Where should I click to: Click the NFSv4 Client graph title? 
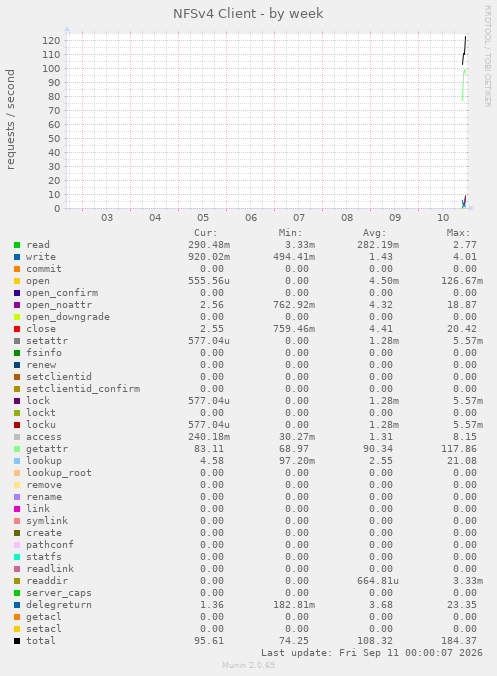click(x=248, y=14)
